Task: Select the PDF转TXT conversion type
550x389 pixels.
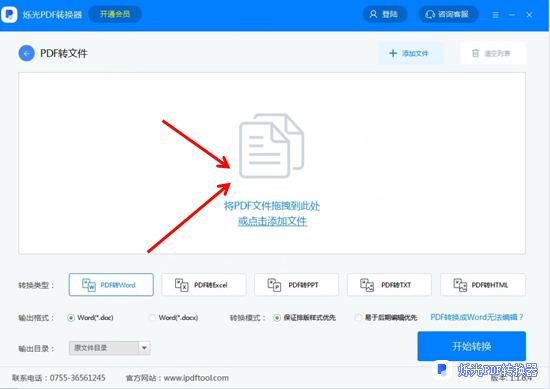Action: pyautogui.click(x=389, y=285)
